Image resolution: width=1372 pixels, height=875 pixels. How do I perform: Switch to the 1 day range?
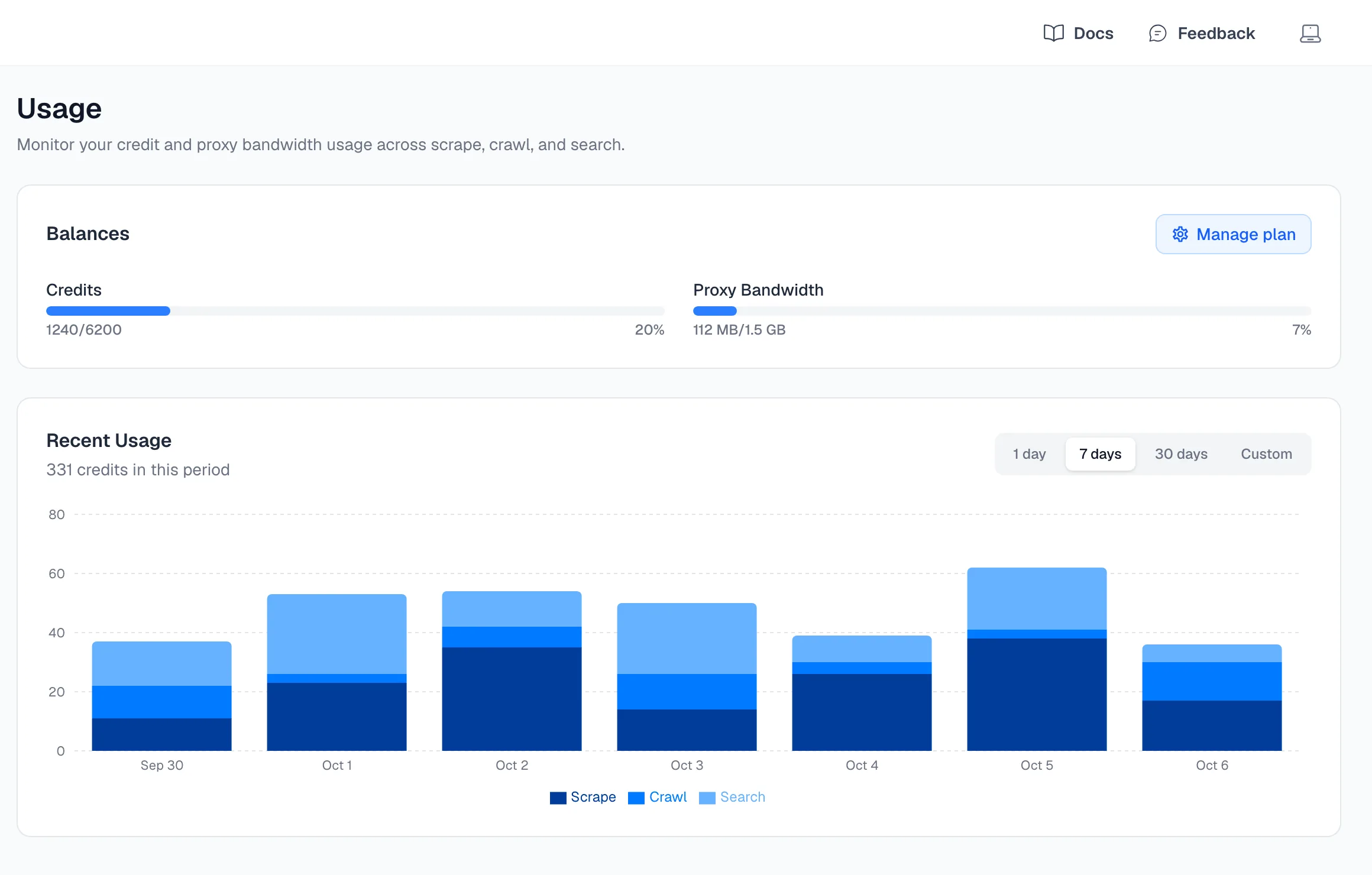pyautogui.click(x=1029, y=454)
